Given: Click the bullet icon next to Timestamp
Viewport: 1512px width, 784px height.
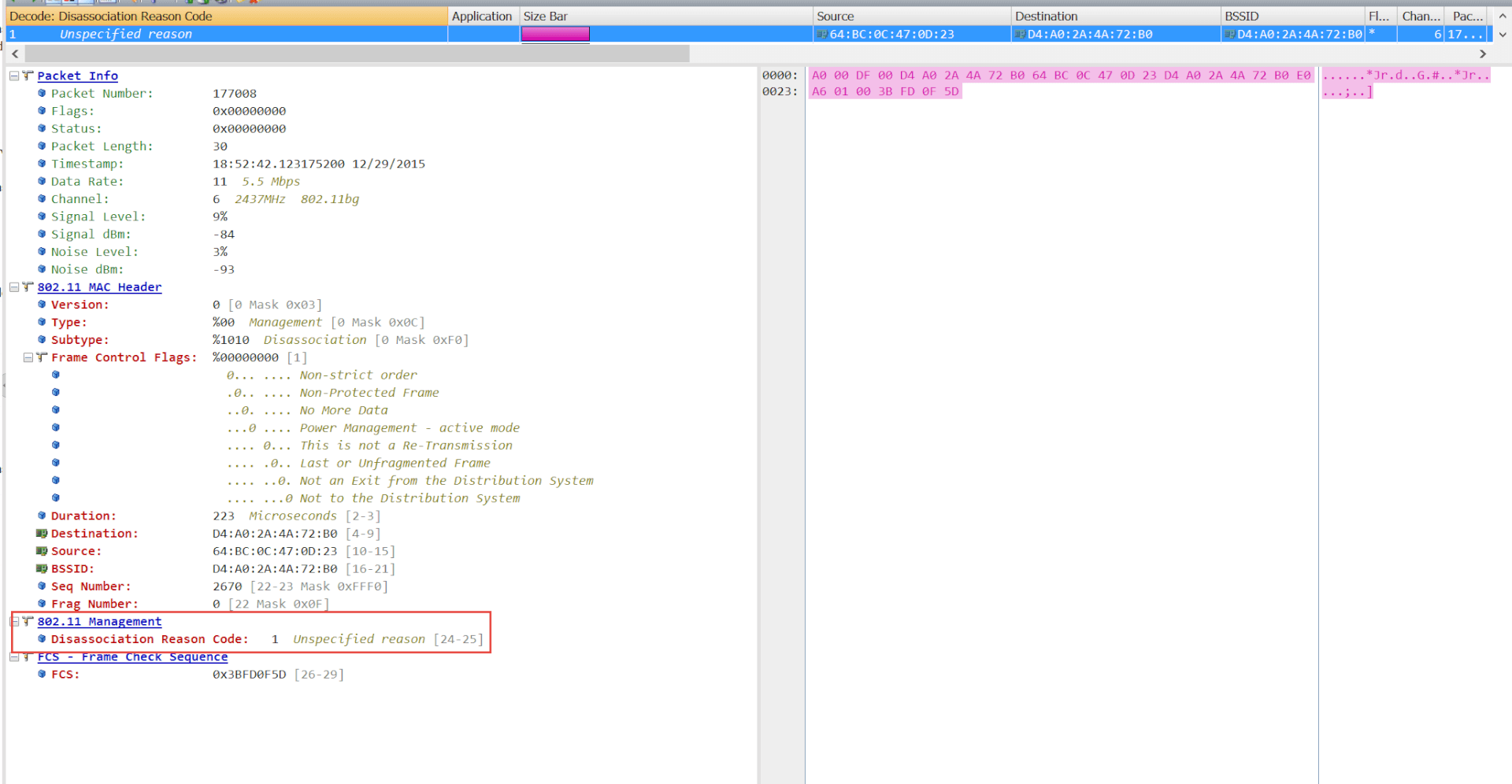Looking at the screenshot, I should (x=42, y=164).
